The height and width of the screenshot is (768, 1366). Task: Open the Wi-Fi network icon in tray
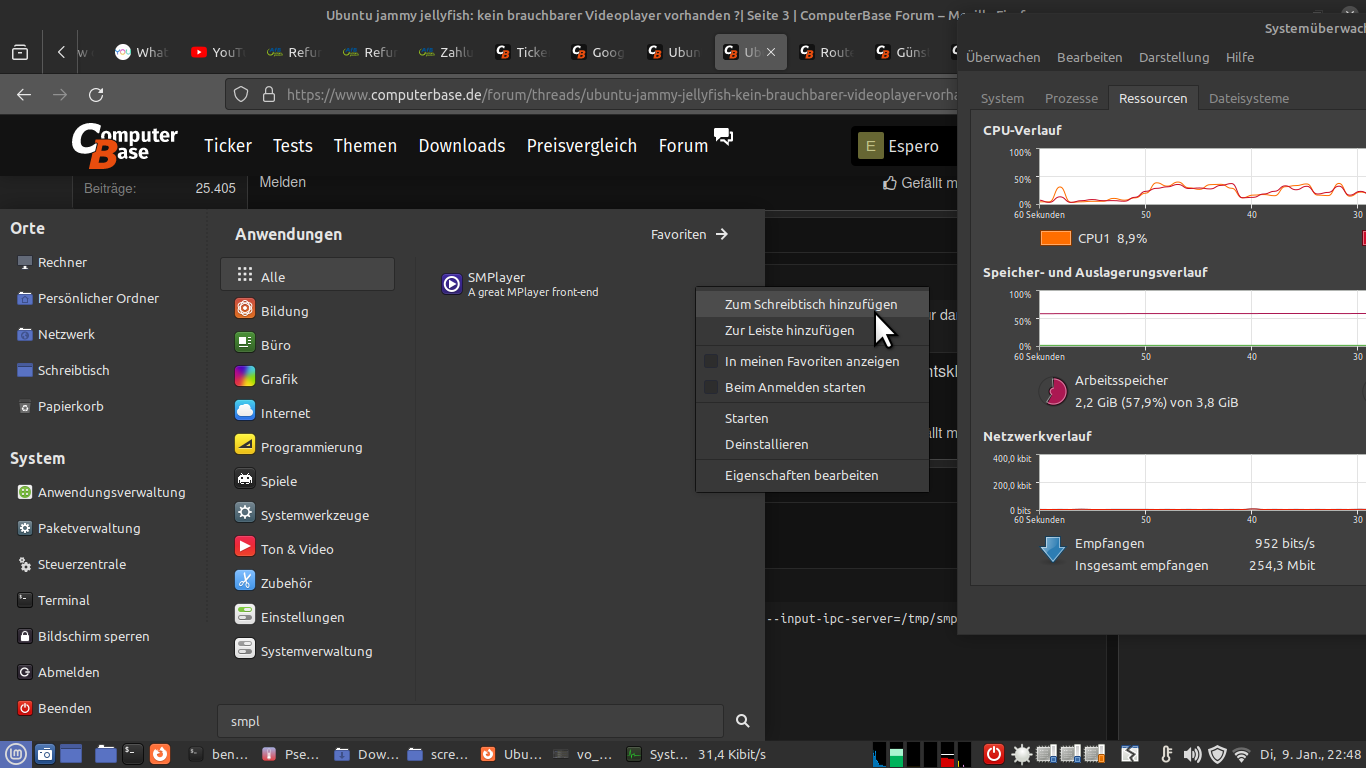click(x=1242, y=754)
